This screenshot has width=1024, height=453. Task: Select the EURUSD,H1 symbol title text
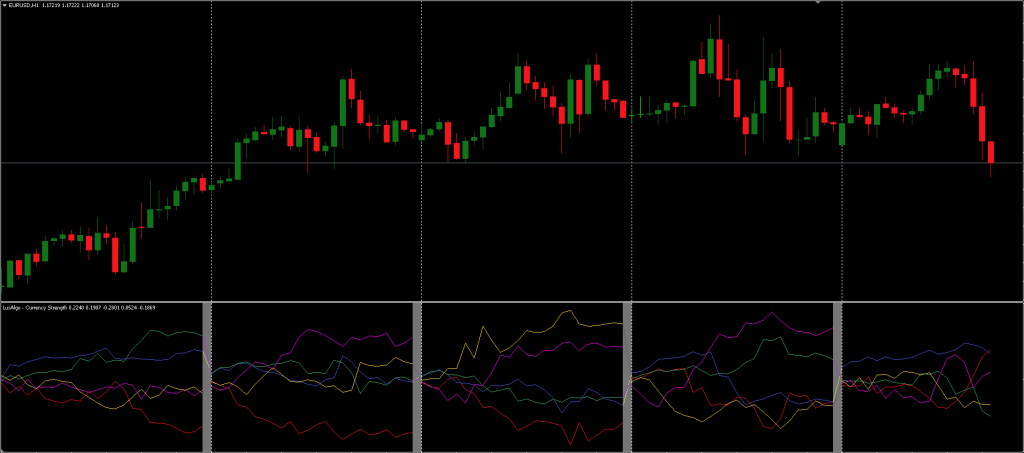pyautogui.click(x=28, y=6)
